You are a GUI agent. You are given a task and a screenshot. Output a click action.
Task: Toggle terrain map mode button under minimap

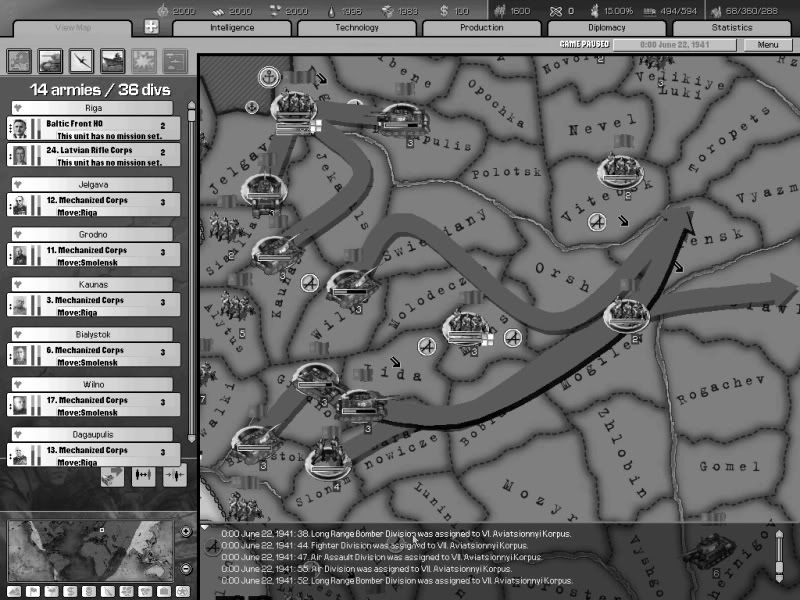click(15, 591)
